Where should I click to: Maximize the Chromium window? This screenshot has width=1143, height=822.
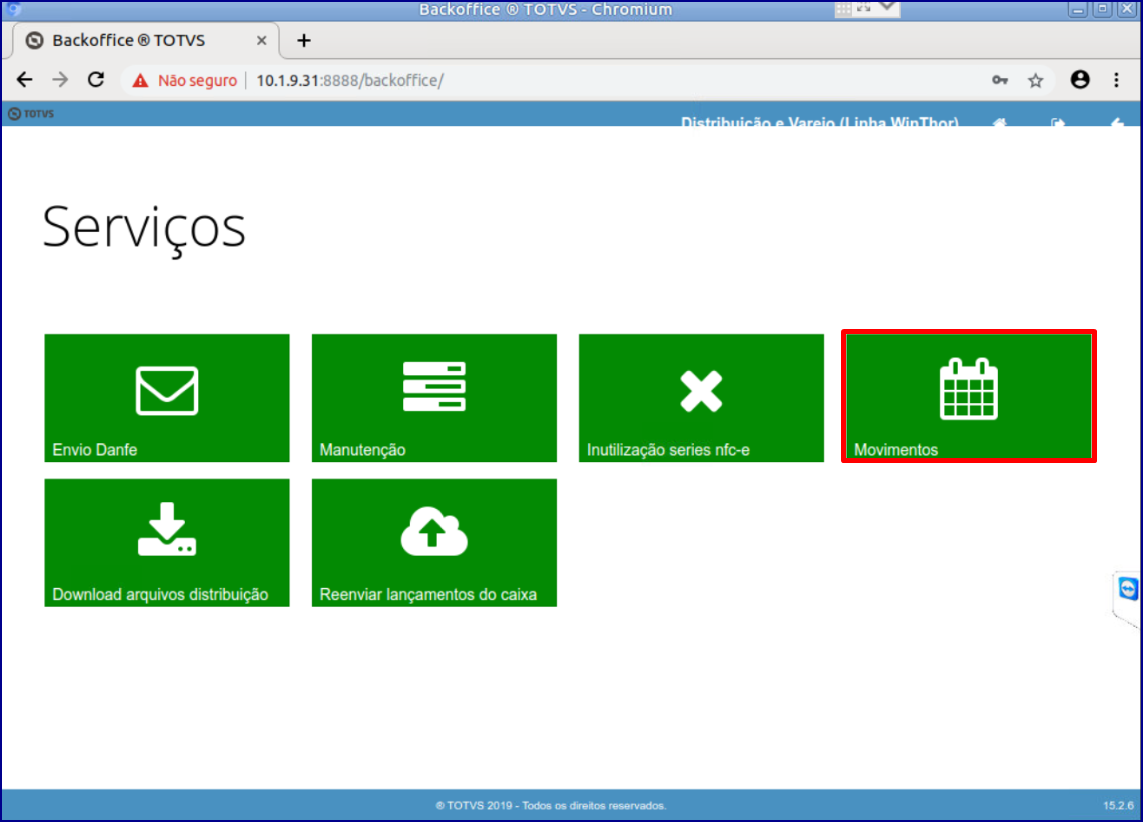[x=1103, y=9]
